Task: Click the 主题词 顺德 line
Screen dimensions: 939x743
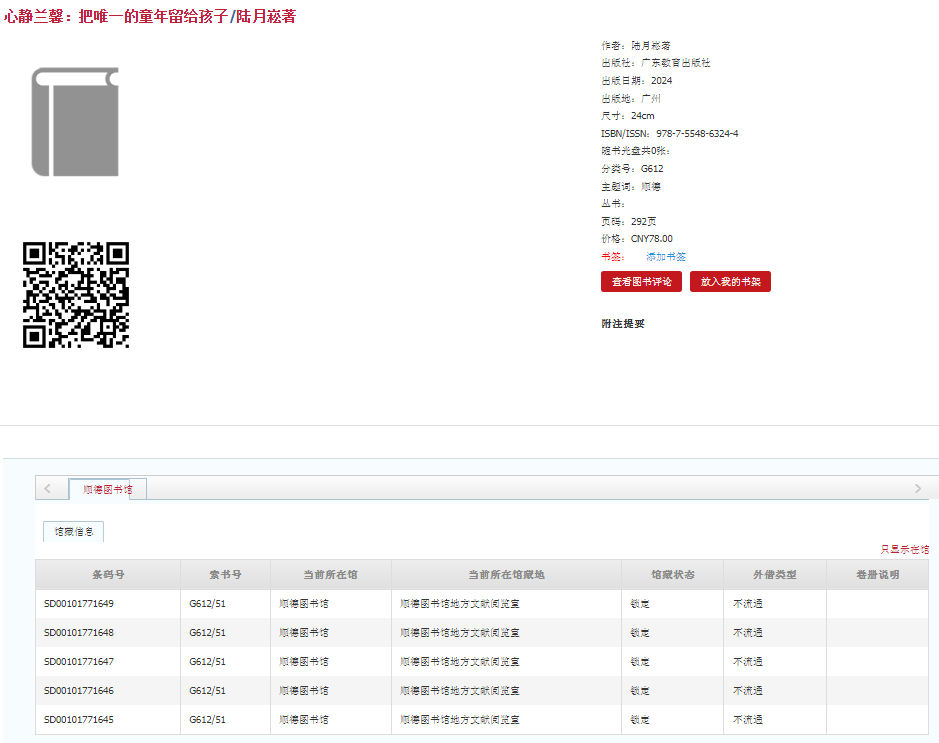Action: point(631,187)
